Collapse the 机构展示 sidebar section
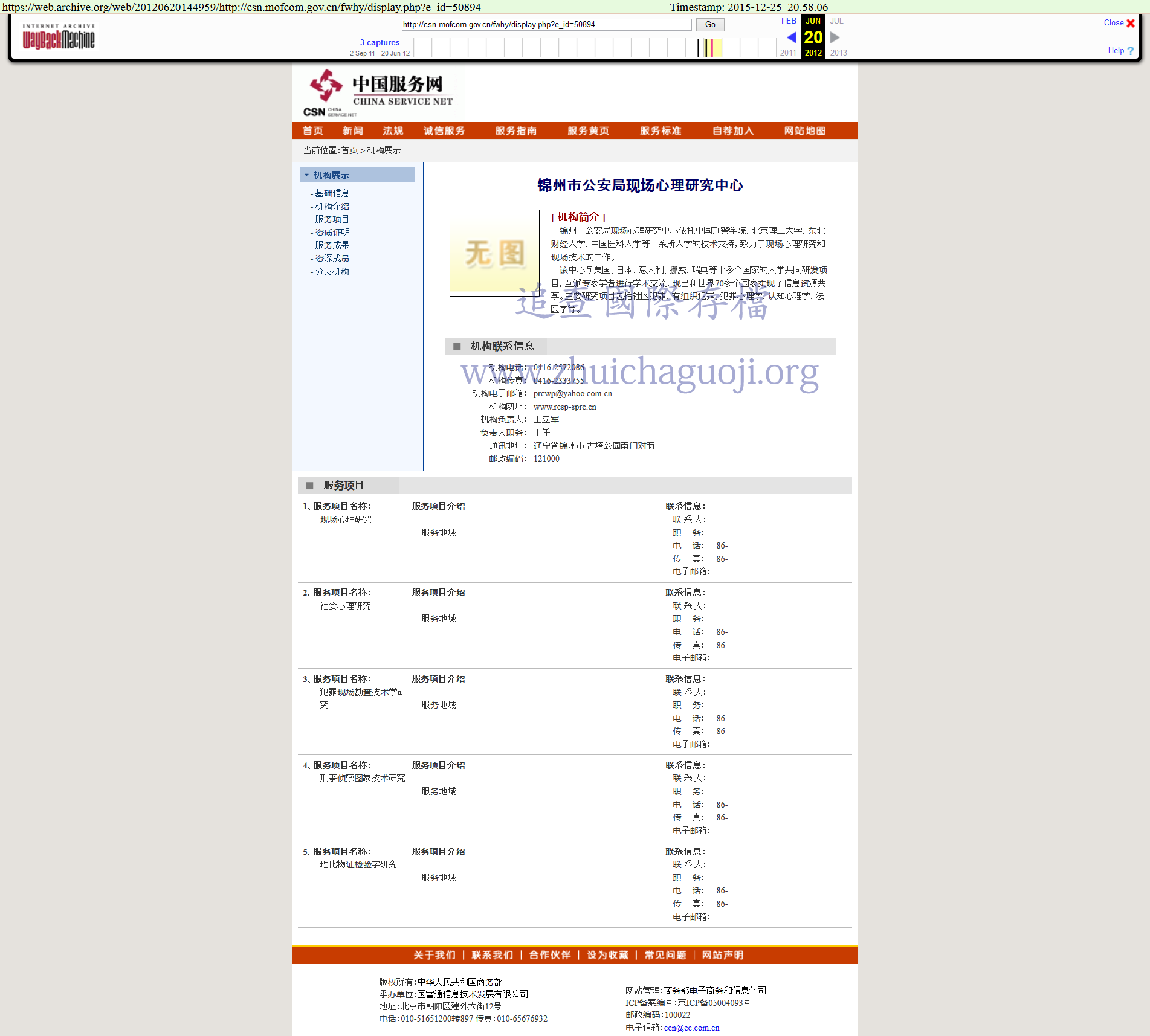Image resolution: width=1150 pixels, height=1036 pixels. click(x=307, y=175)
